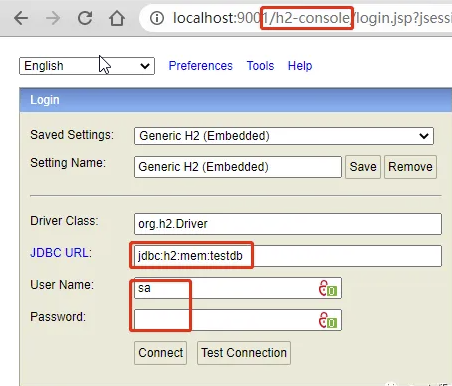Open the Help menu link
Viewport: 452px width, 386px height.
pyautogui.click(x=300, y=66)
